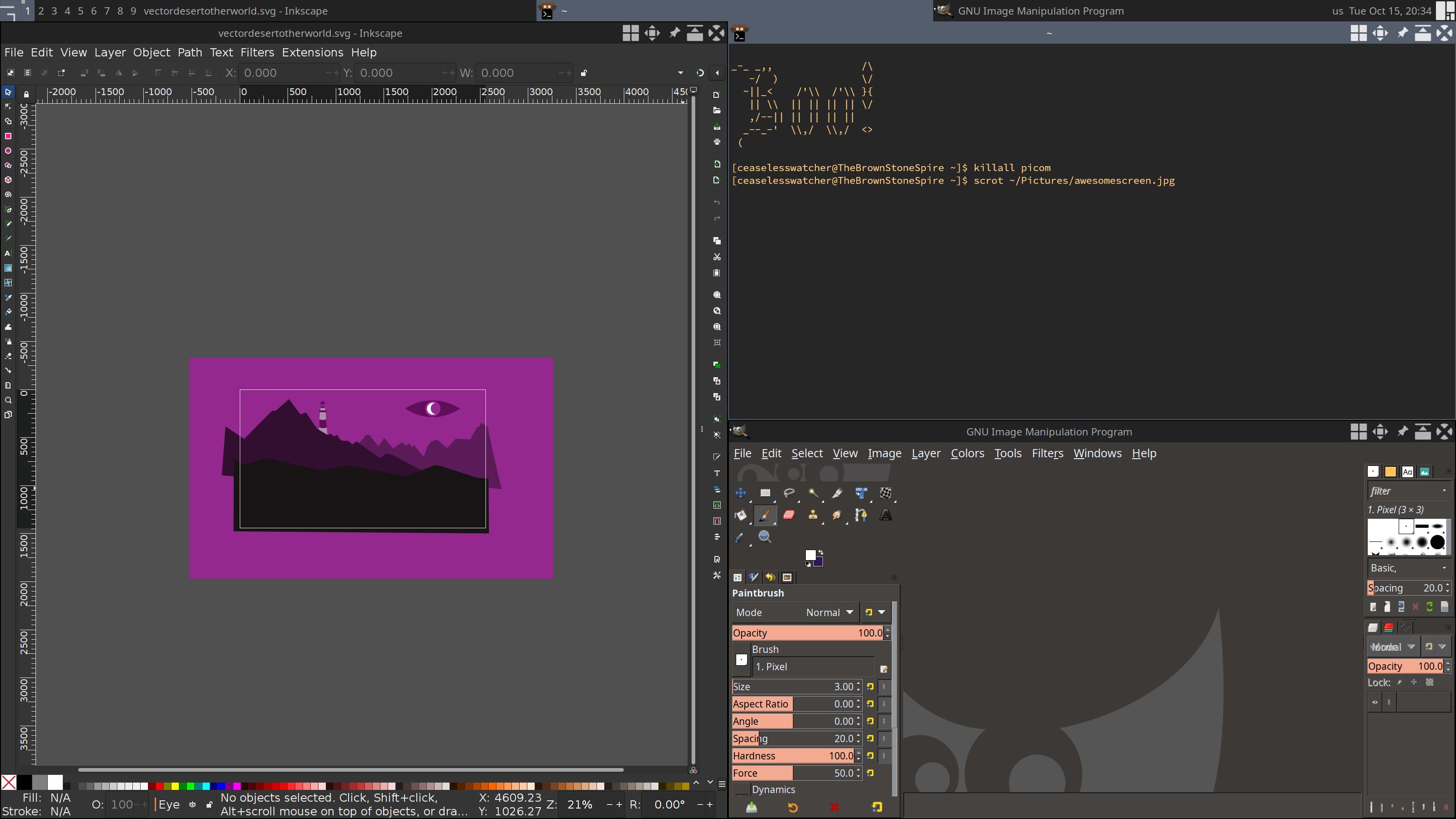
Task: Save tool preset in Paintbrush options
Action: point(751,807)
